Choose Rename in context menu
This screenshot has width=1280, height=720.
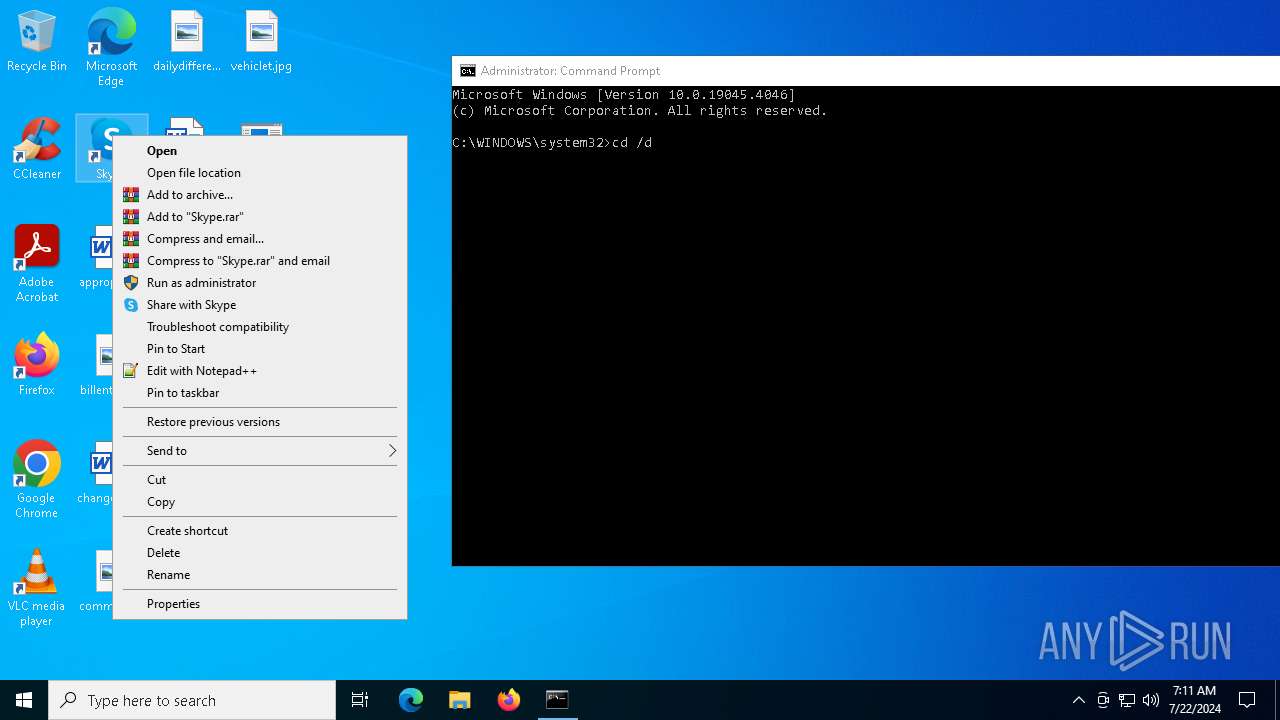click(x=260, y=575)
